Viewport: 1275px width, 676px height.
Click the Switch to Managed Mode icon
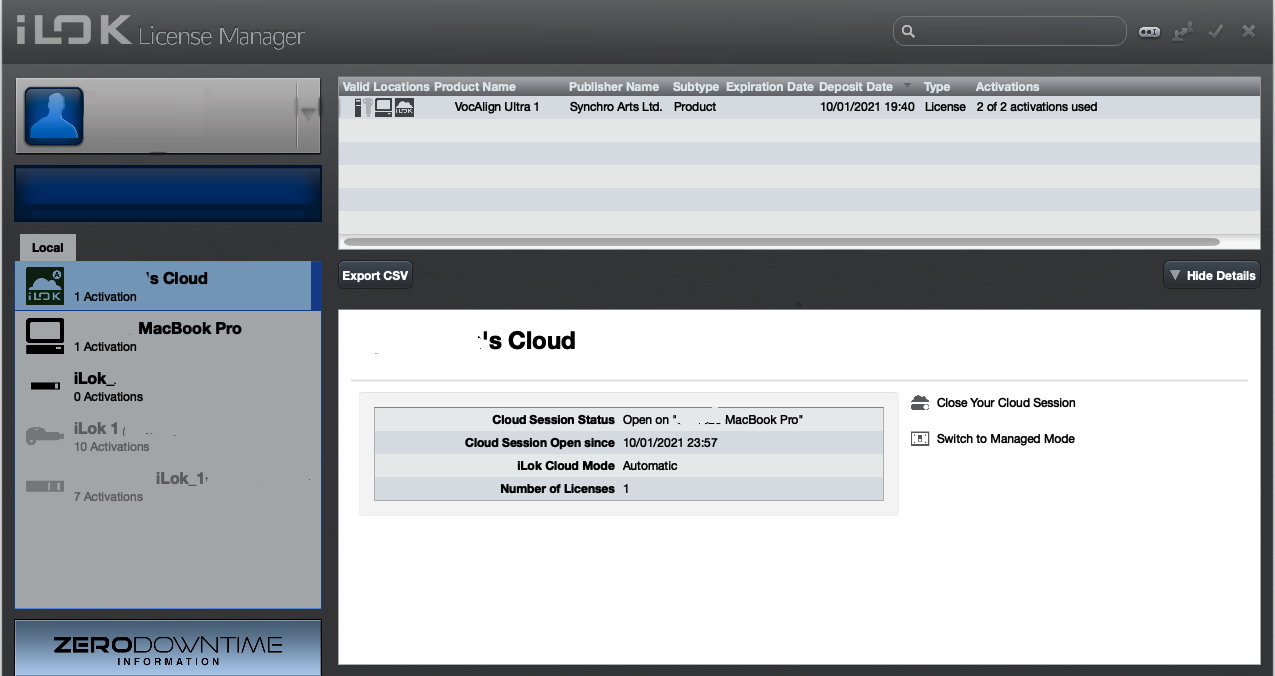(920, 439)
